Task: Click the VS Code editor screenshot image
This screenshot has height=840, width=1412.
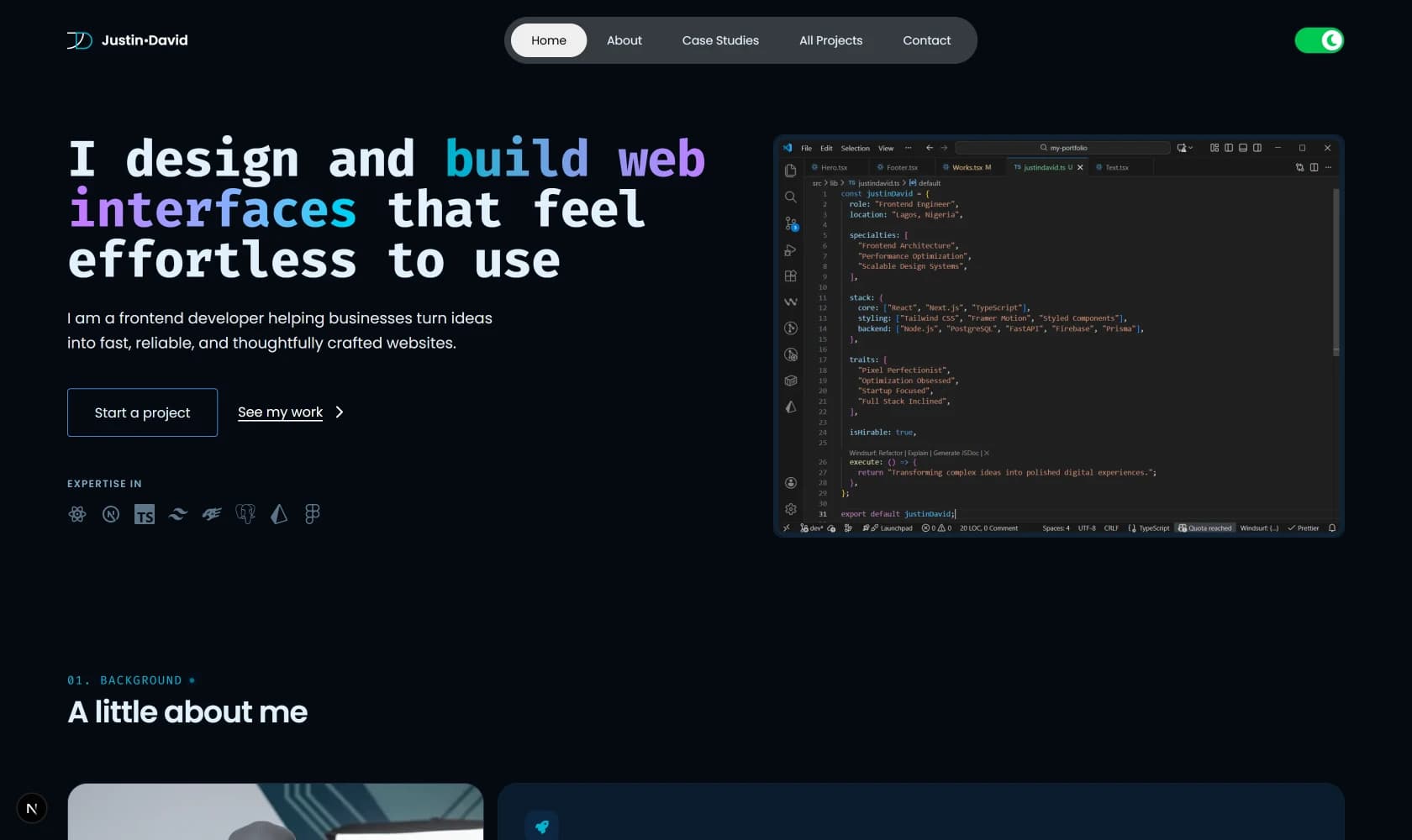Action: [x=1059, y=336]
